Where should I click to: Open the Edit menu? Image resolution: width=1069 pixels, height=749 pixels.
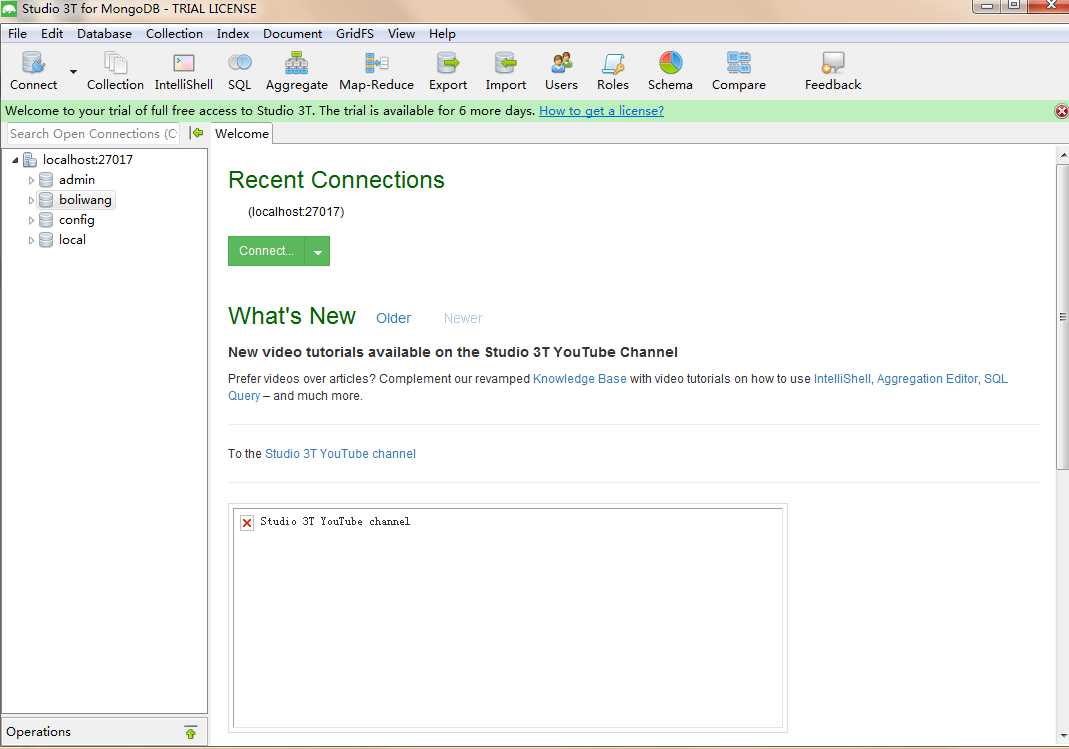[52, 33]
